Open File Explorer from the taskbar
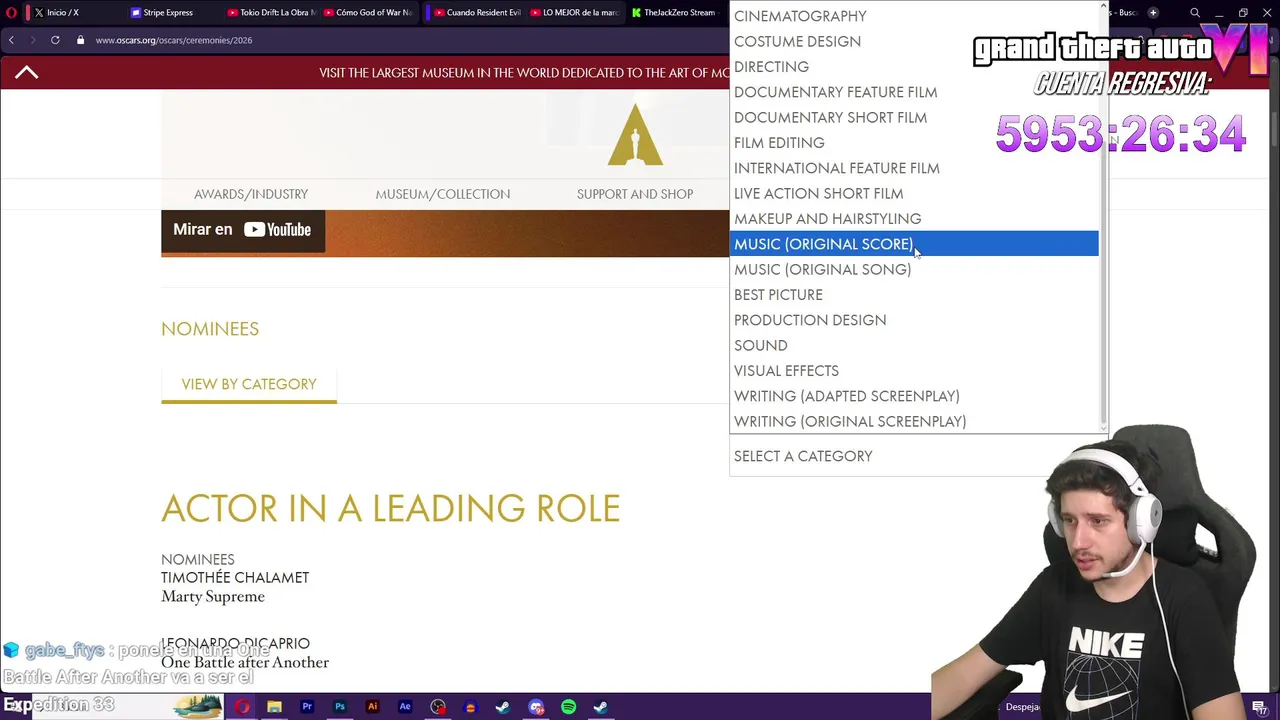Image resolution: width=1280 pixels, height=720 pixels. coord(274,707)
